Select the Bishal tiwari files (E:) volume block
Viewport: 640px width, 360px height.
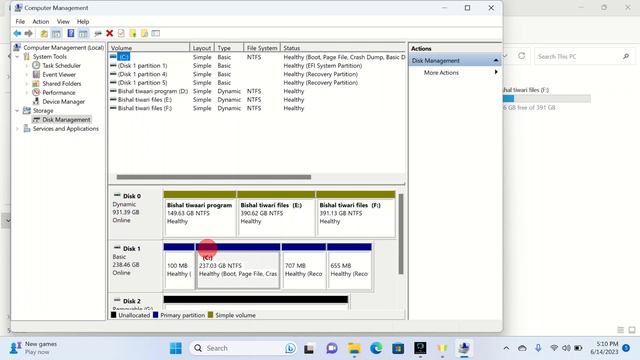(276, 213)
